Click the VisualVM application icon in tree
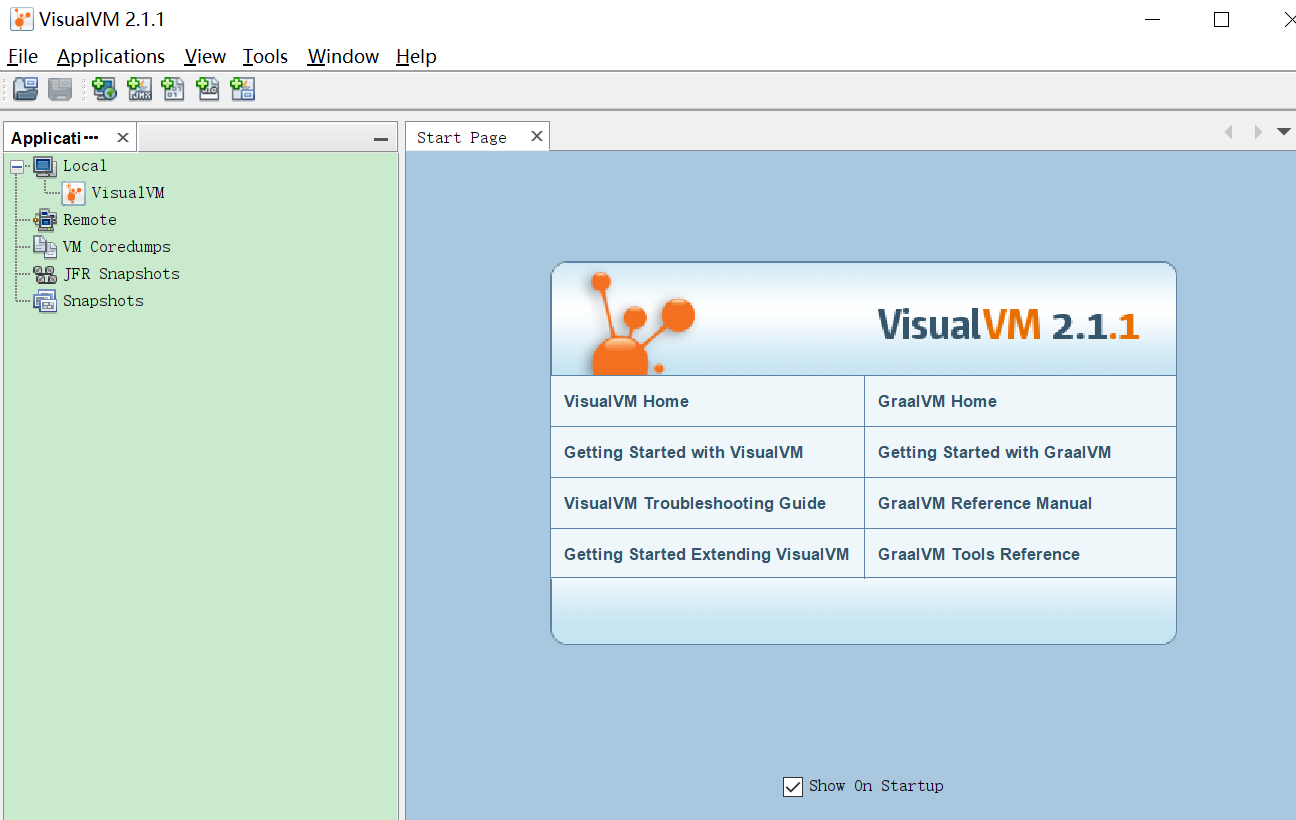1296x820 pixels. click(x=73, y=193)
